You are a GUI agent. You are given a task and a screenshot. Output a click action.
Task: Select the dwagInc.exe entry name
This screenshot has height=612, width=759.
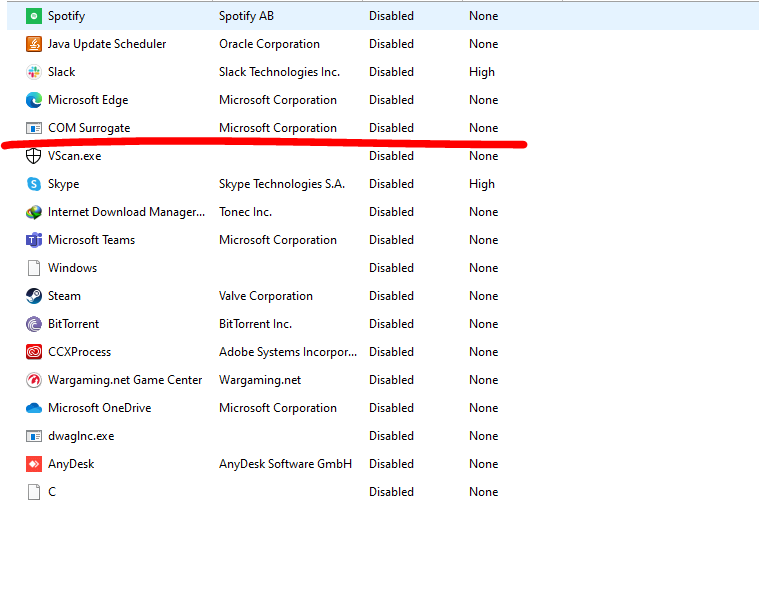pos(81,437)
